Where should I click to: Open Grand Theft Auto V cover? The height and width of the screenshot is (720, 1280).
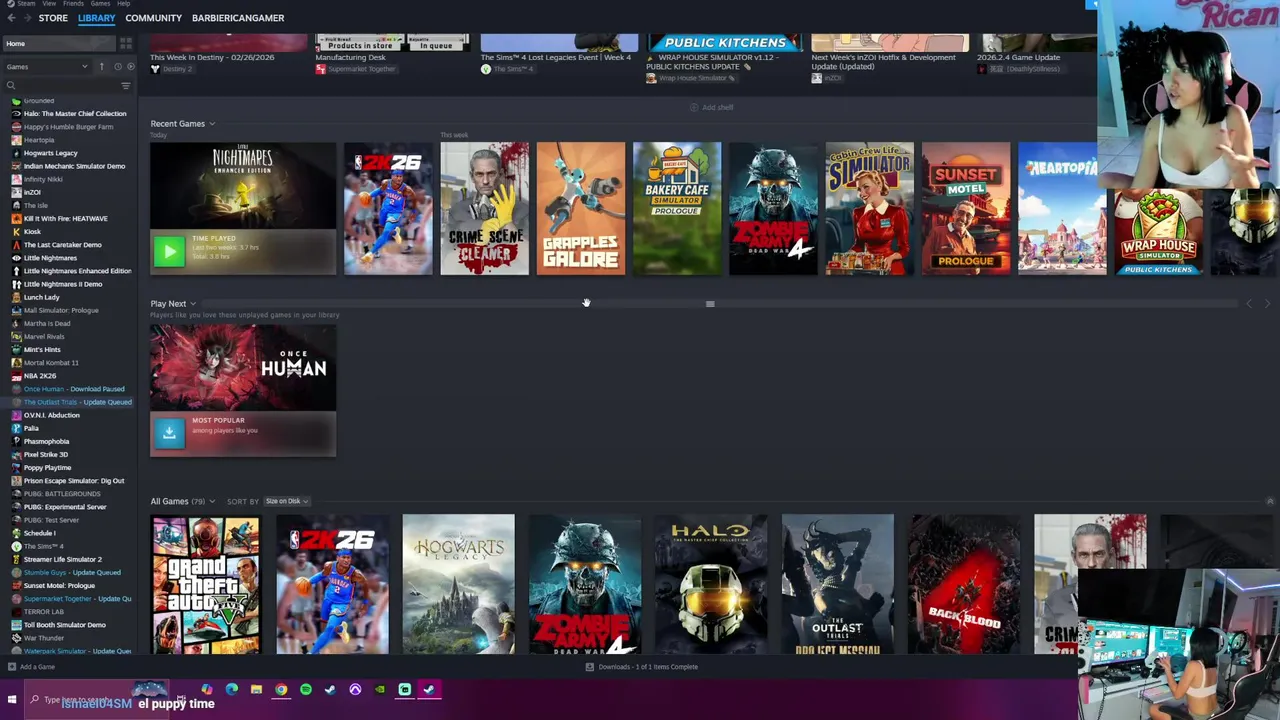[x=205, y=585]
